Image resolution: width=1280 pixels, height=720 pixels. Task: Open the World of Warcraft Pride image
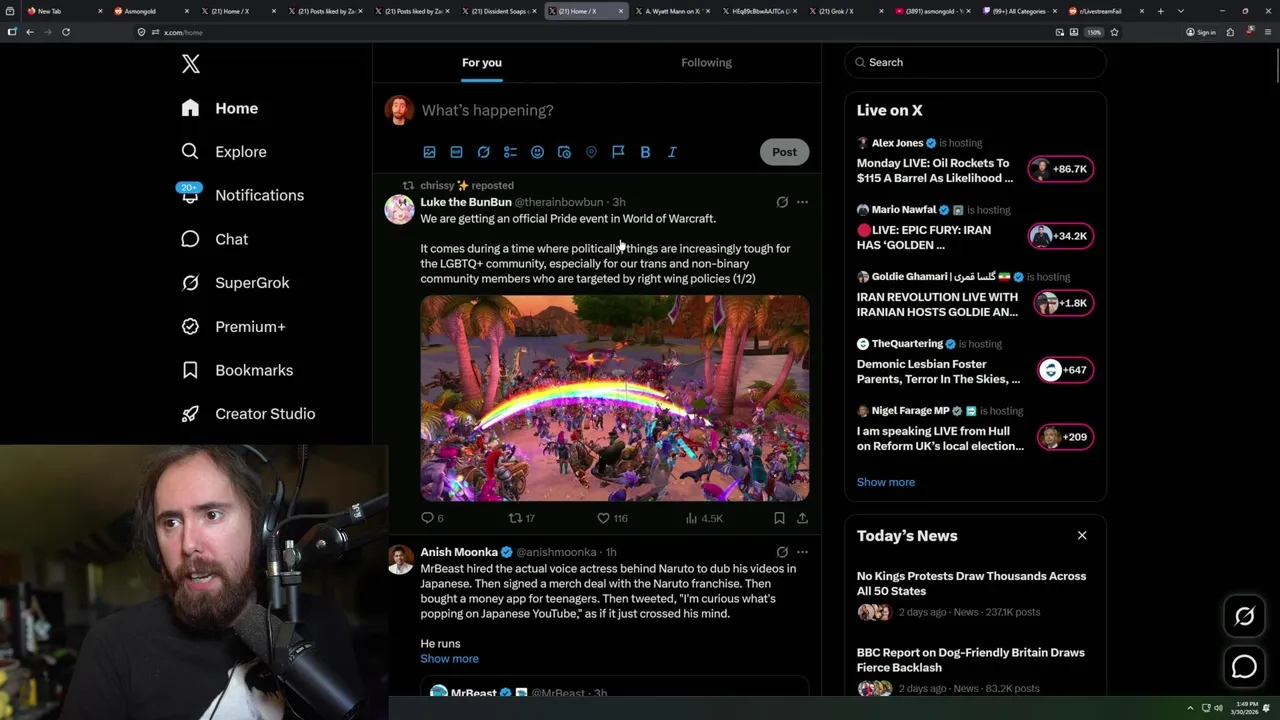click(615, 398)
